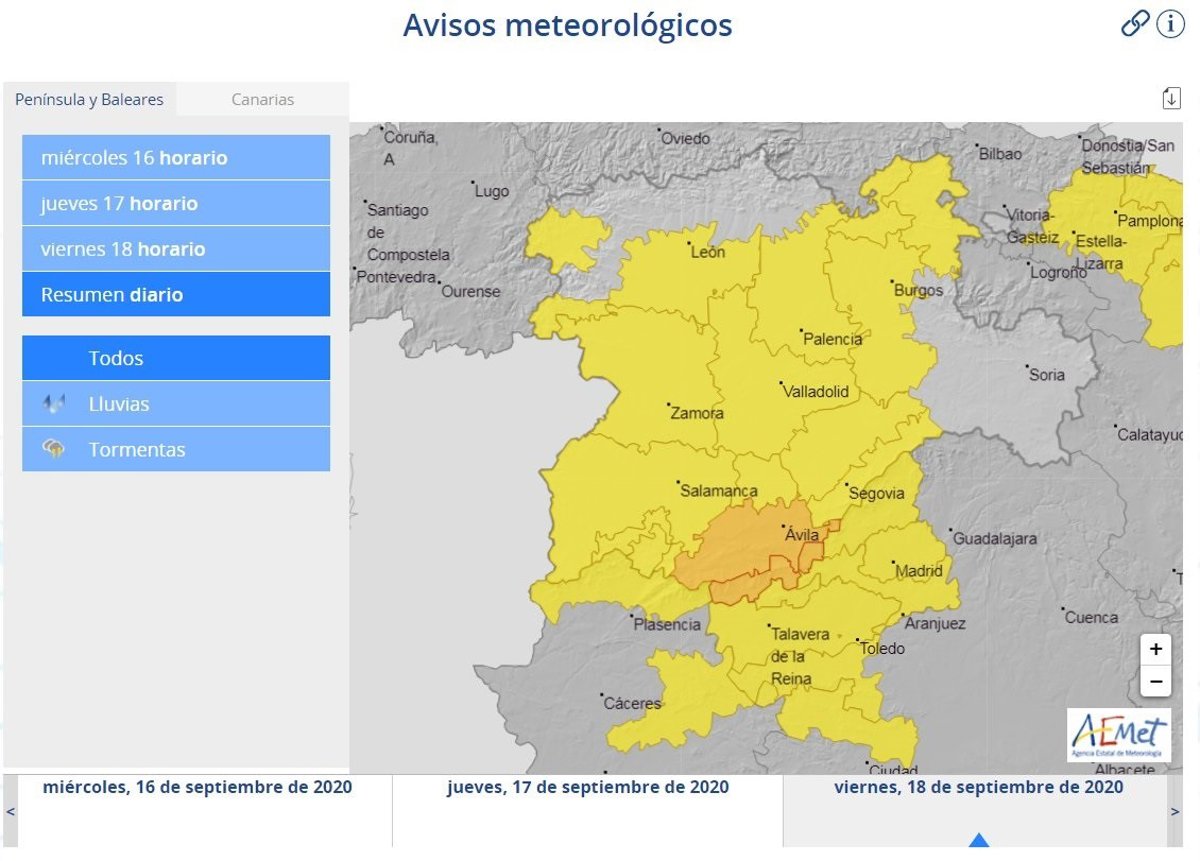
Task: Click the download map icon
Action: 1171,98
